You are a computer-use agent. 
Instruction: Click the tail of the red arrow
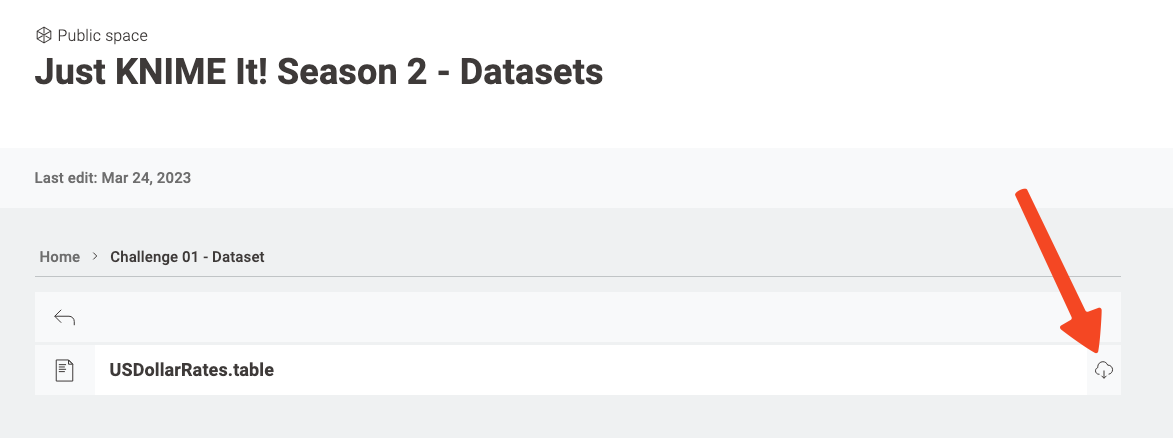(1023, 196)
